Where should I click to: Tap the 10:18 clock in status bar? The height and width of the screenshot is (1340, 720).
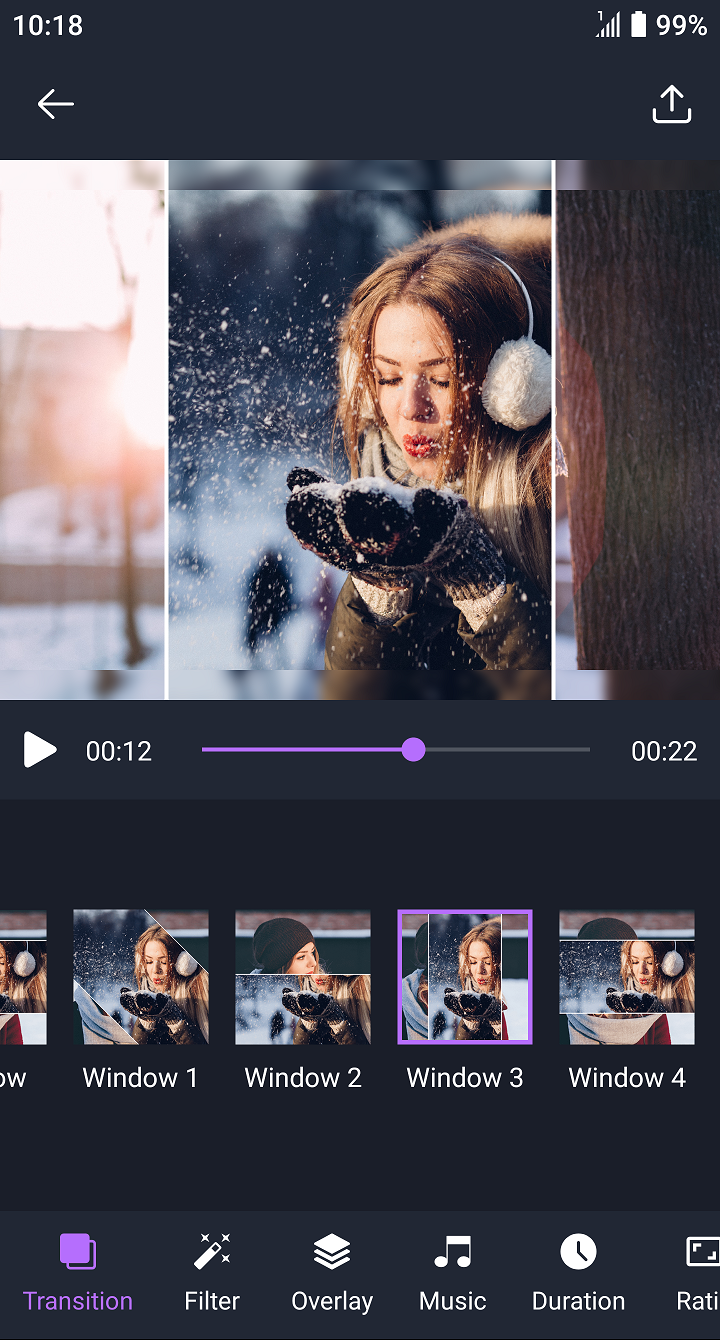pyautogui.click(x=48, y=25)
